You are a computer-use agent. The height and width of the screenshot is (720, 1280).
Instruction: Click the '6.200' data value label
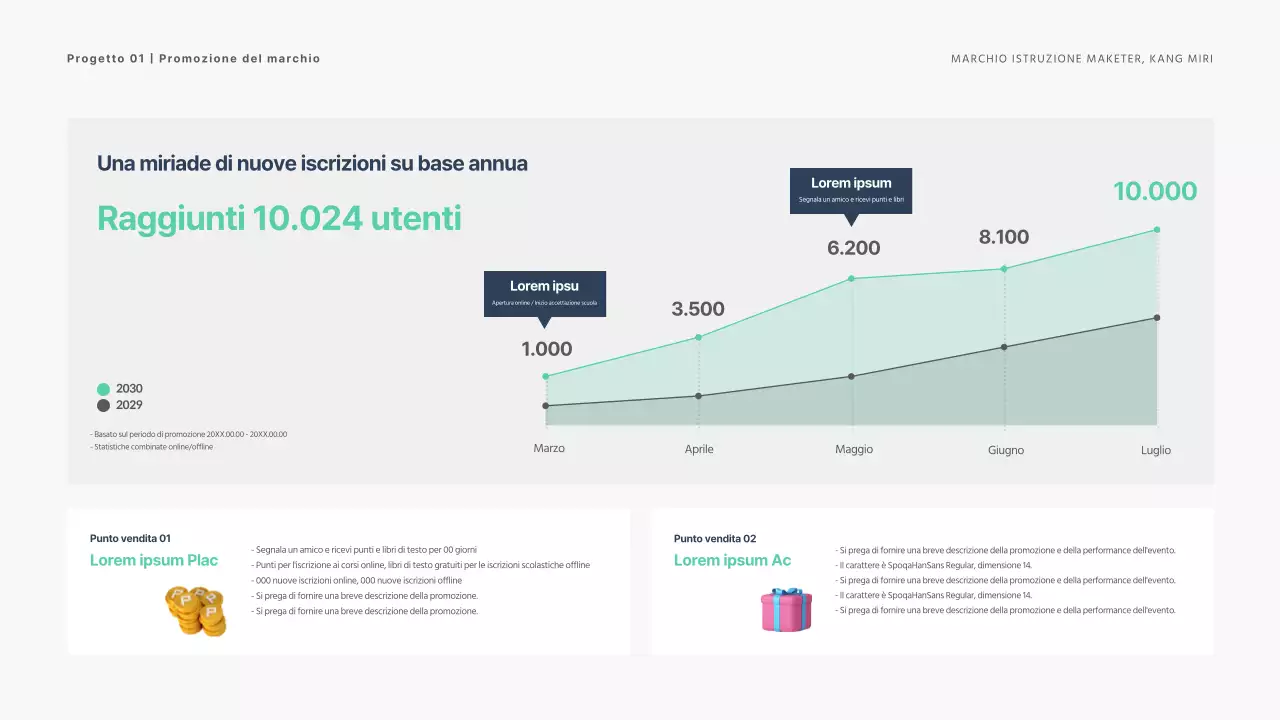click(x=853, y=247)
